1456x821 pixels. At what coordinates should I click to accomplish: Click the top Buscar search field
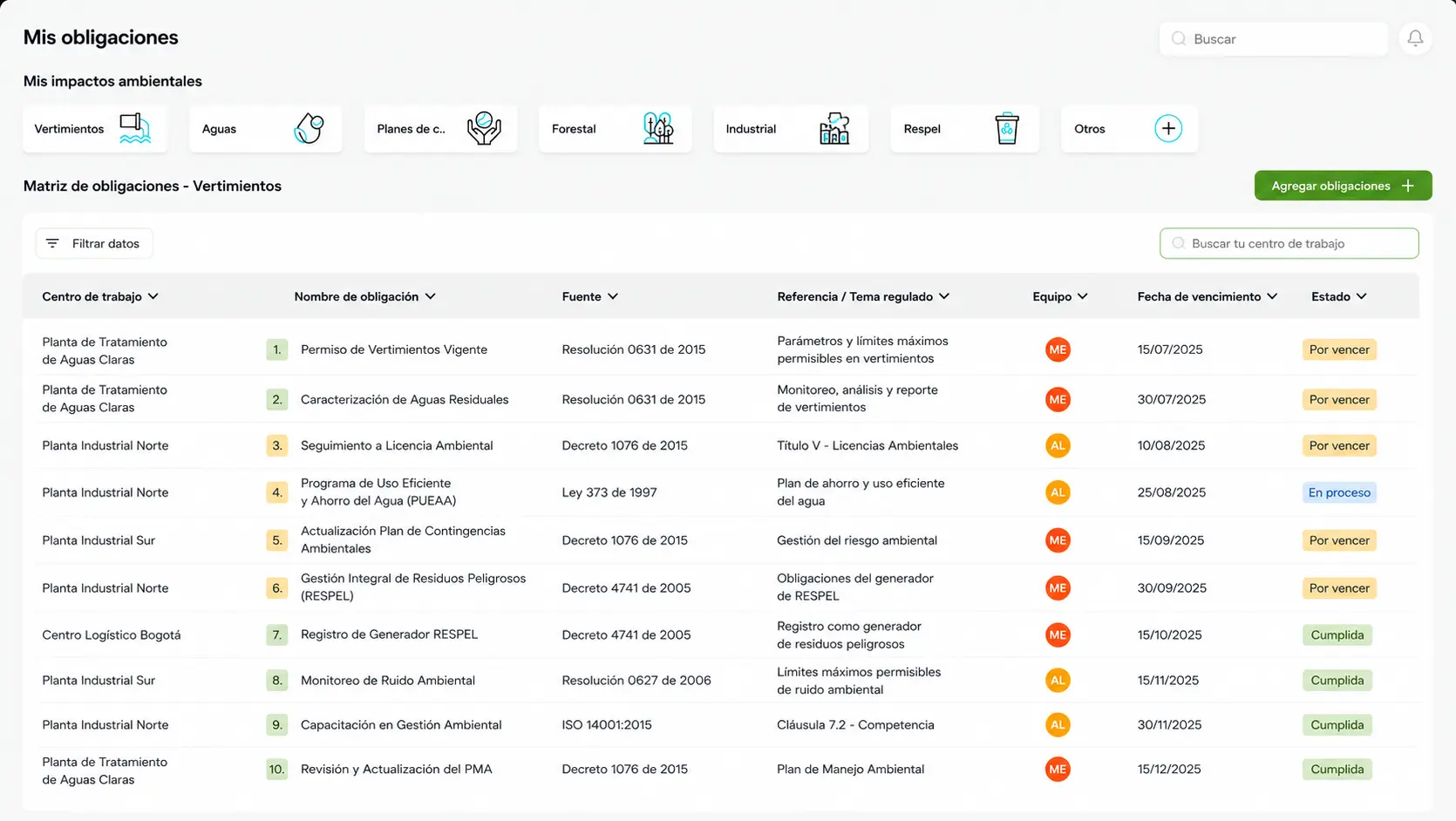click(x=1273, y=38)
